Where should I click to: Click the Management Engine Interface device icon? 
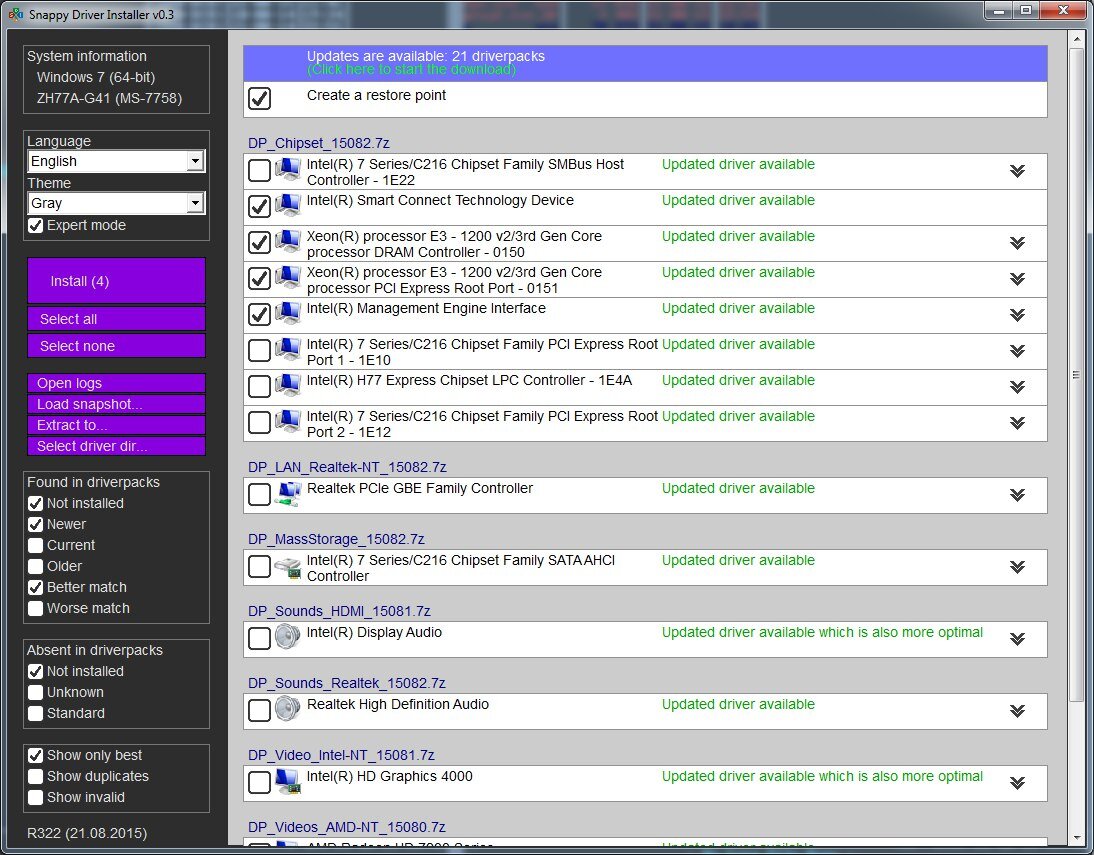click(287, 313)
